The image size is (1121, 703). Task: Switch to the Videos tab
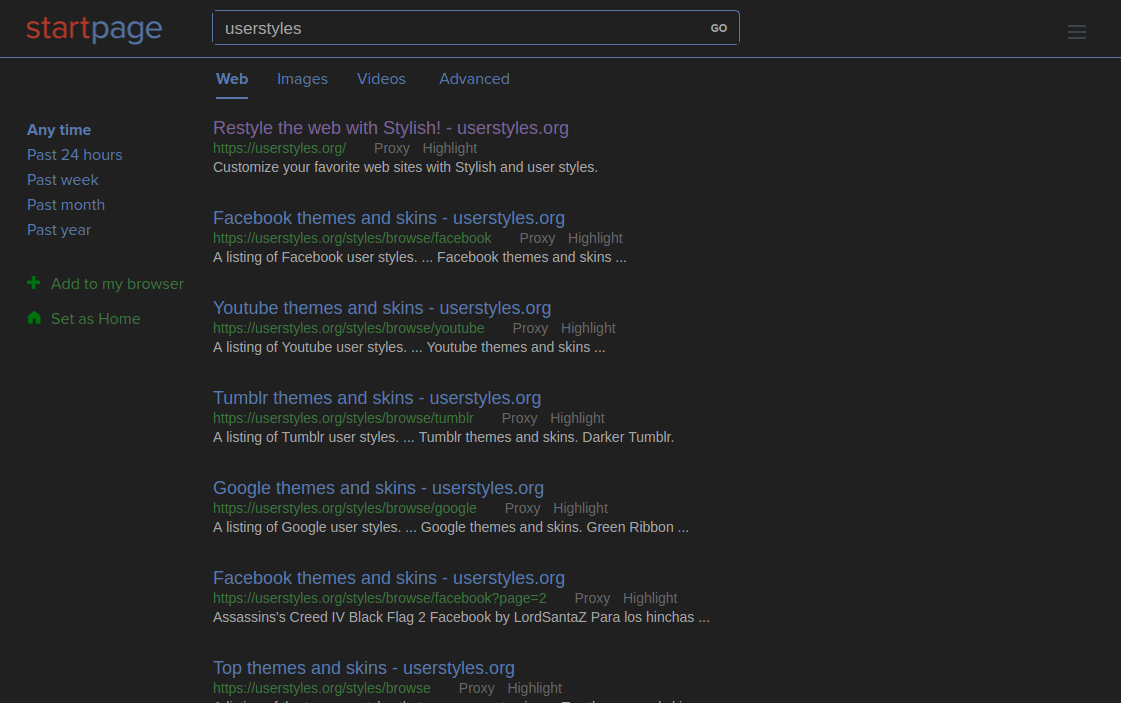pyautogui.click(x=381, y=79)
